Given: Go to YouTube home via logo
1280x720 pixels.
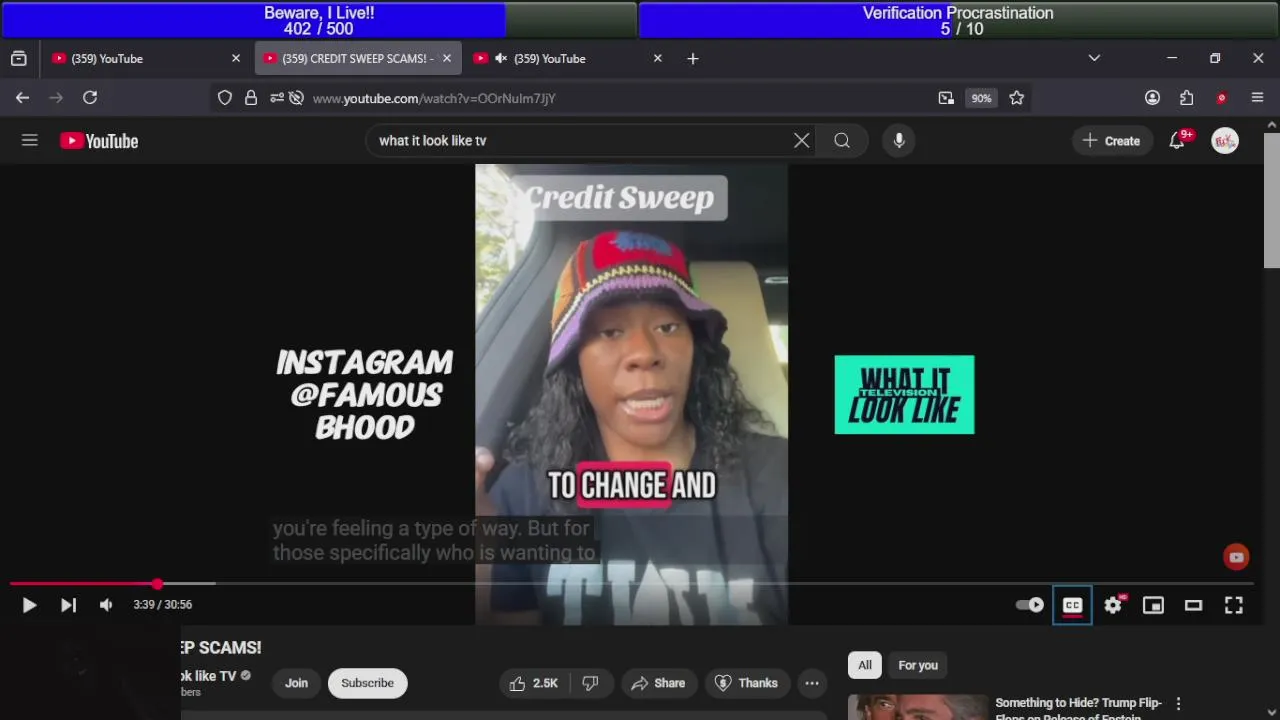Looking at the screenshot, I should [x=99, y=141].
